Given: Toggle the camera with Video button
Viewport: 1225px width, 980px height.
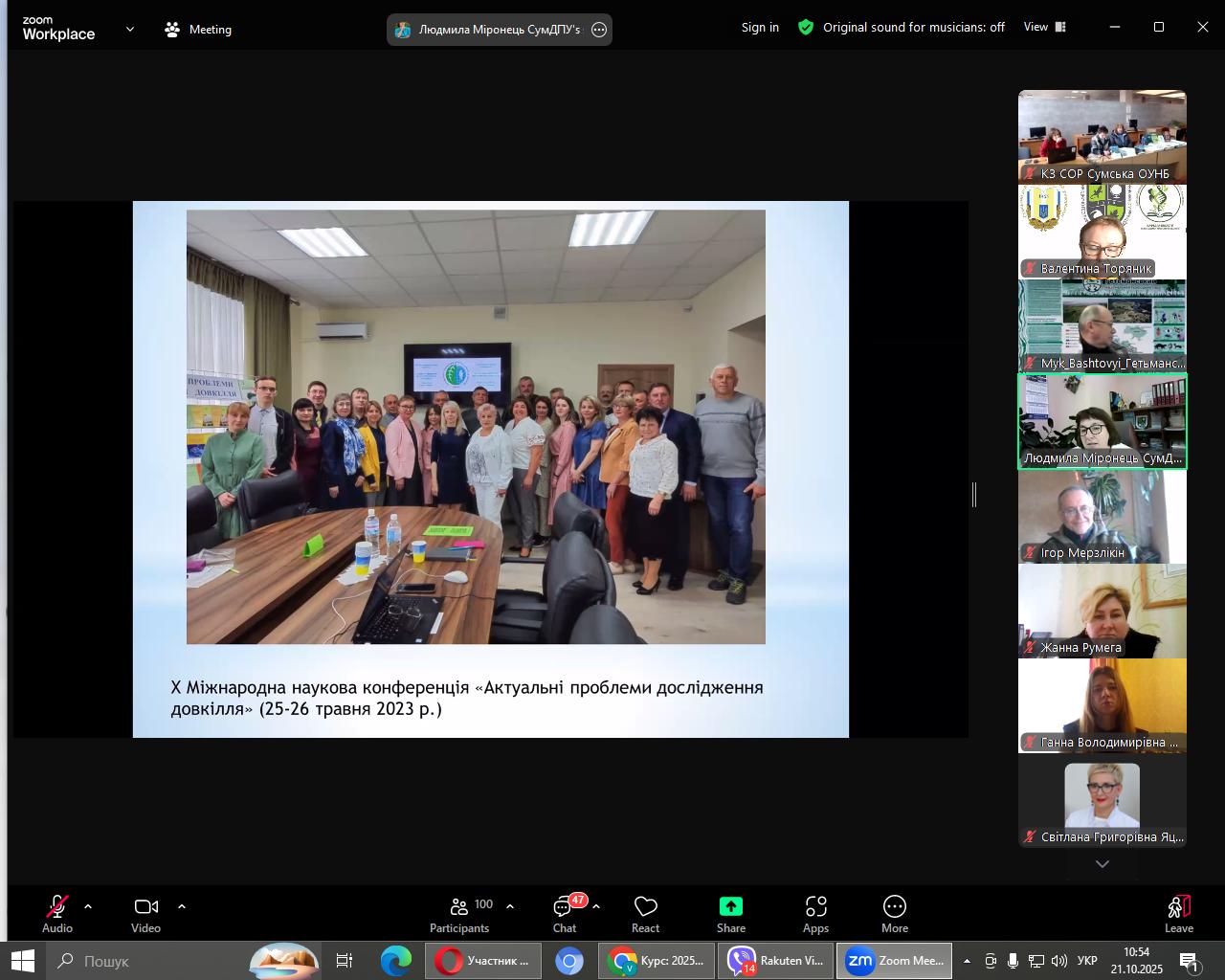Looking at the screenshot, I should [145, 913].
